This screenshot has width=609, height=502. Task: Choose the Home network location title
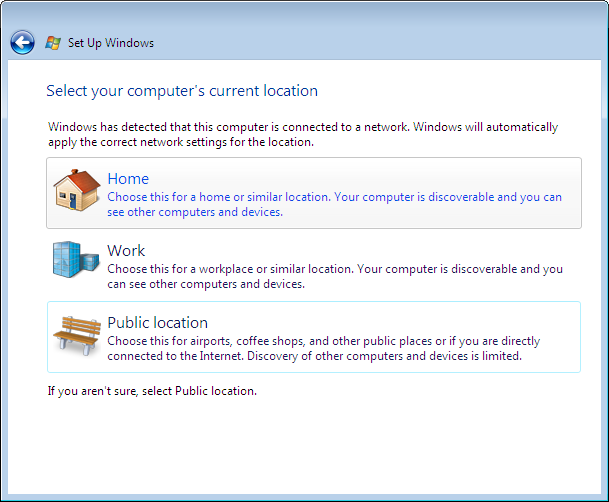click(128, 179)
